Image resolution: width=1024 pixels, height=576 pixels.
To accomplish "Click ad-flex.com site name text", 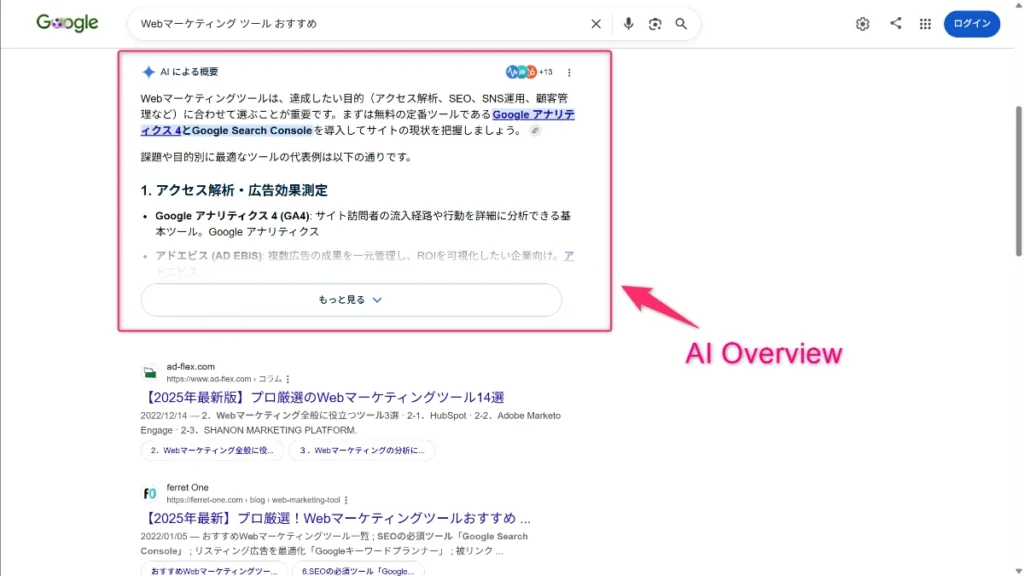I will [x=191, y=366].
